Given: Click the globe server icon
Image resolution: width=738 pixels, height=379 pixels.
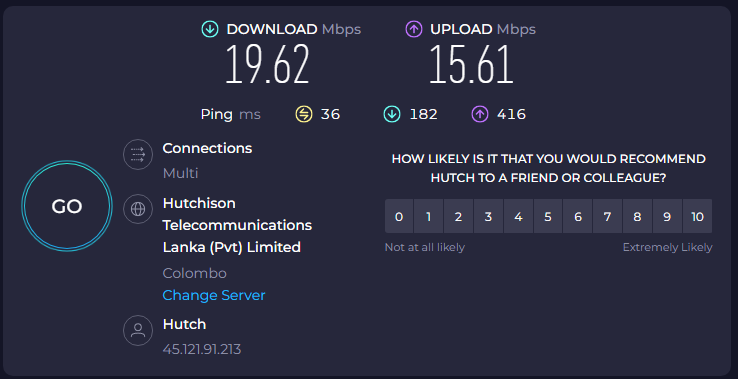Looking at the screenshot, I should (138, 209).
